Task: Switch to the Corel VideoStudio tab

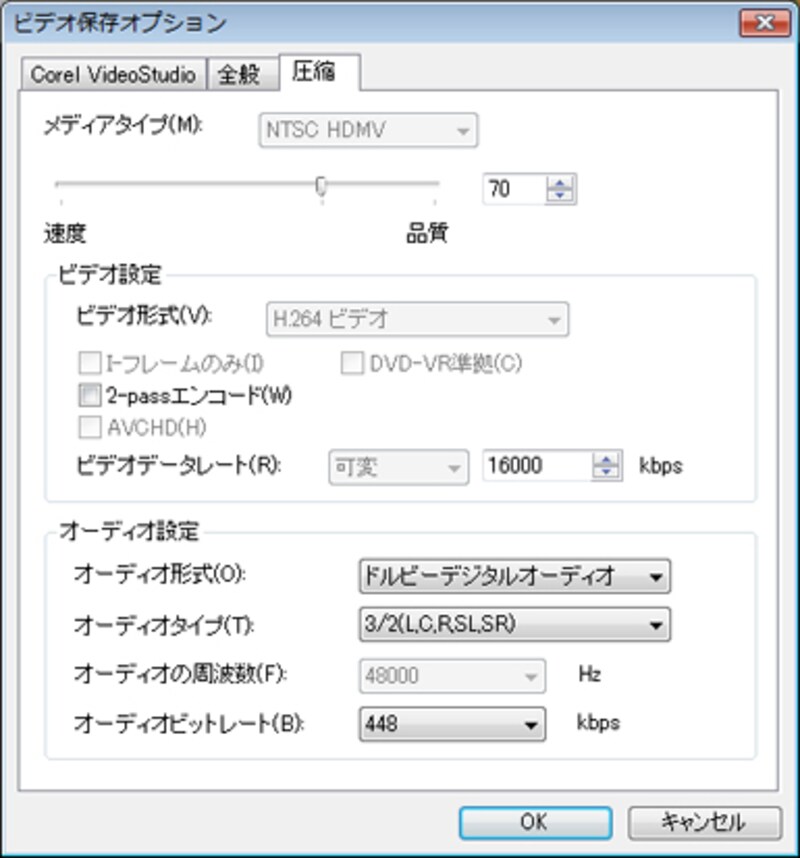Action: [113, 74]
